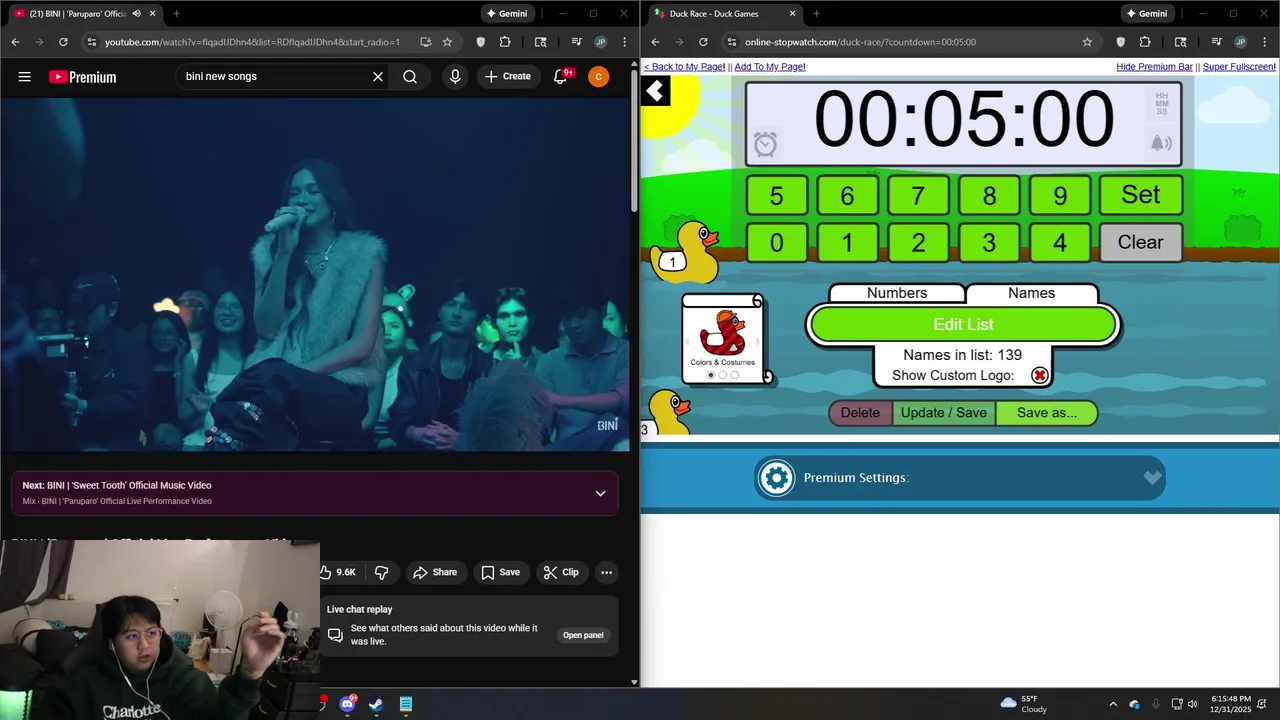Bookmark the YouTube page with star
This screenshot has width=1280, height=720.
point(447,42)
